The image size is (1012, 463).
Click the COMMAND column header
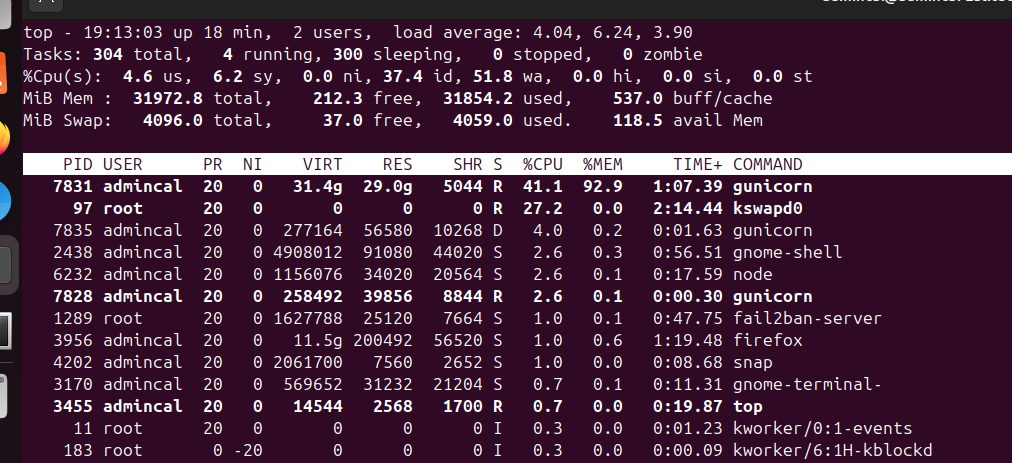click(x=768, y=164)
